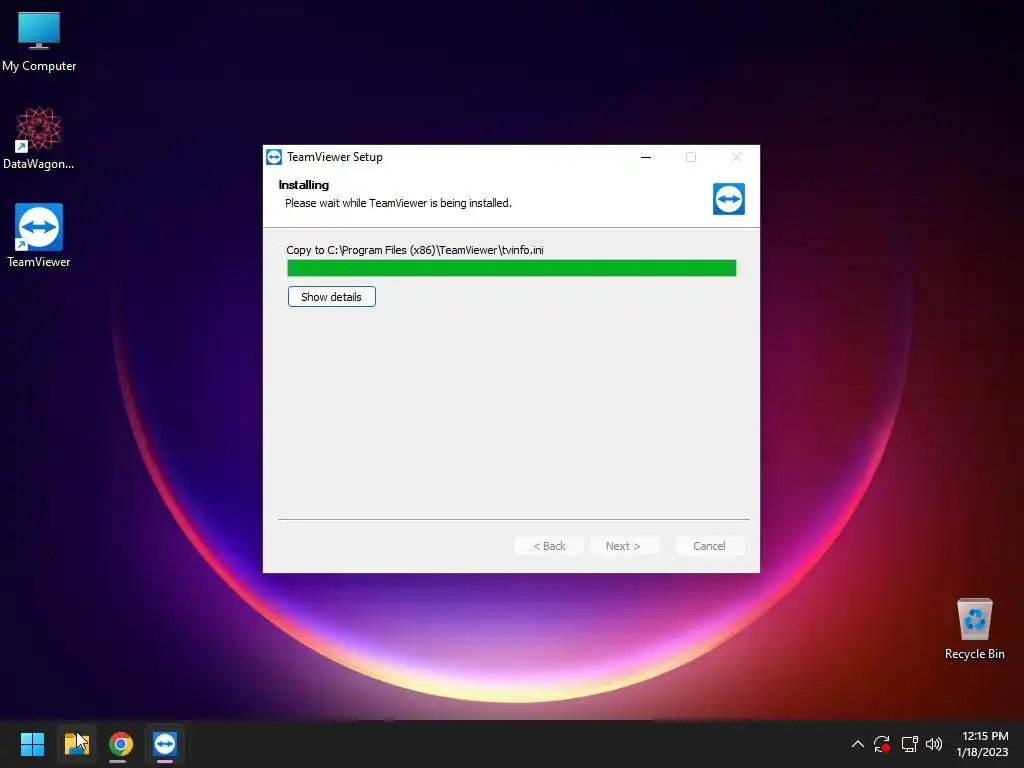
Task: Open the update sync tray icon
Action: [882, 744]
